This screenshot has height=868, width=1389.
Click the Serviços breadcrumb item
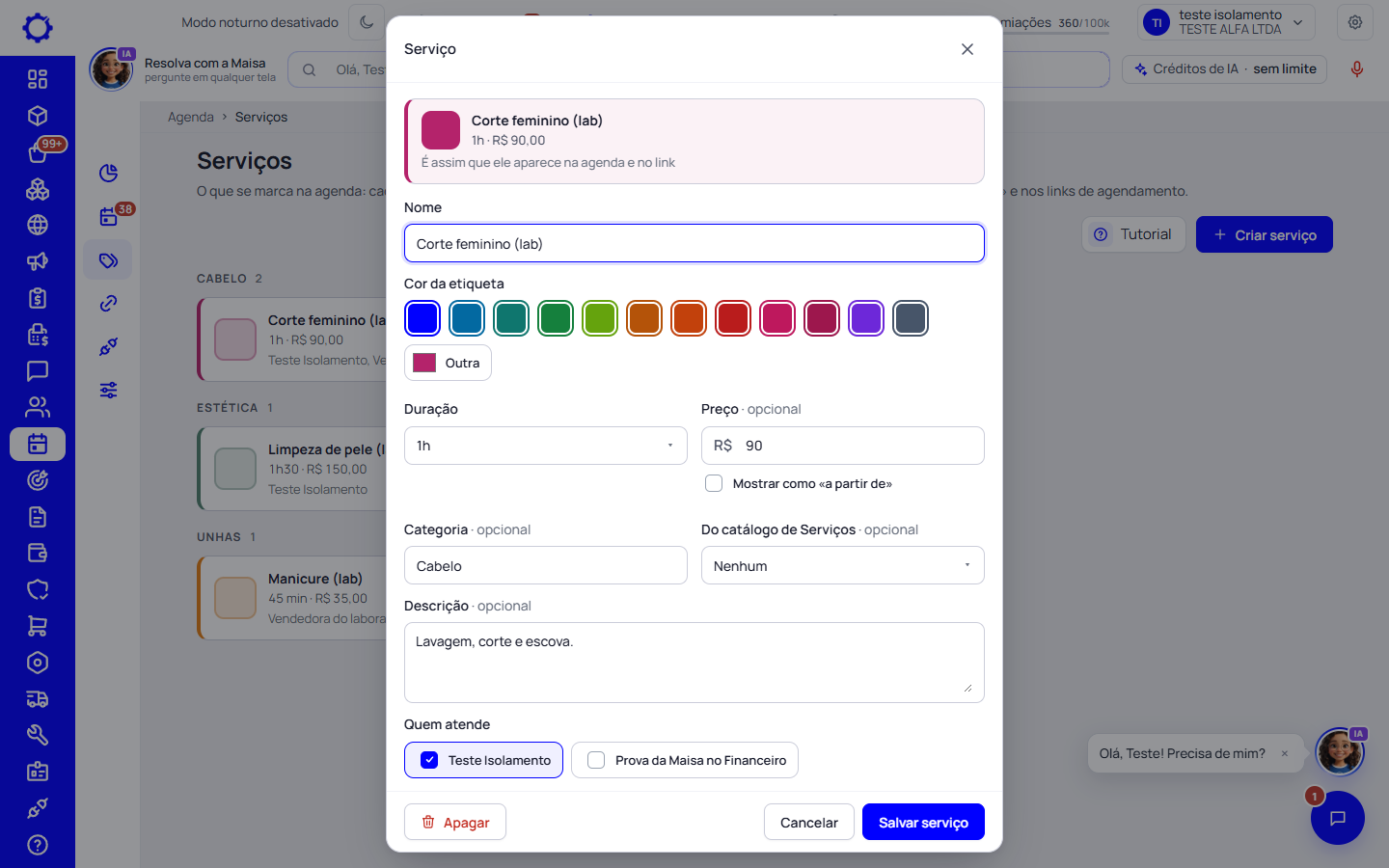point(261,117)
